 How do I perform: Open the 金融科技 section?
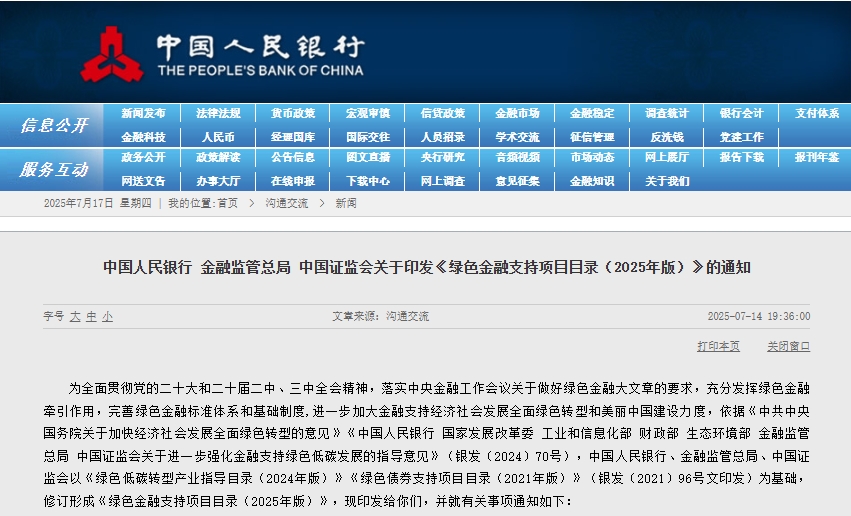143,137
